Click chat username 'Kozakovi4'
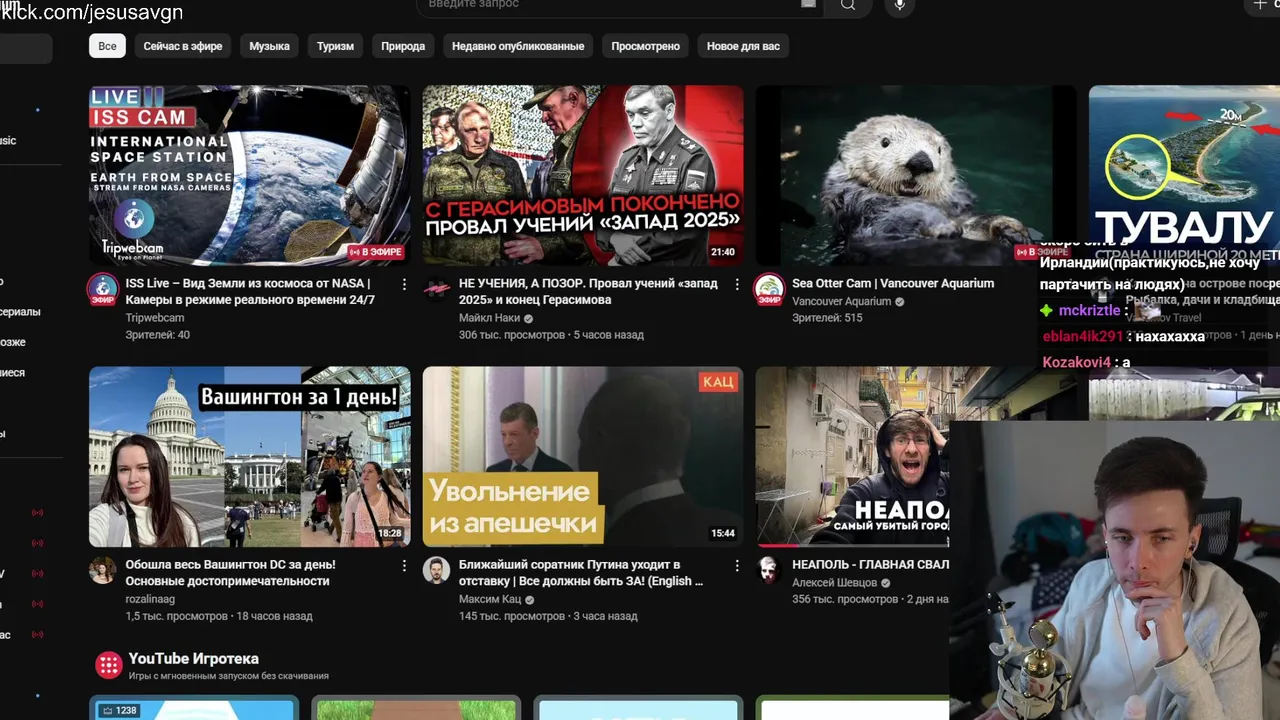 click(x=1077, y=362)
